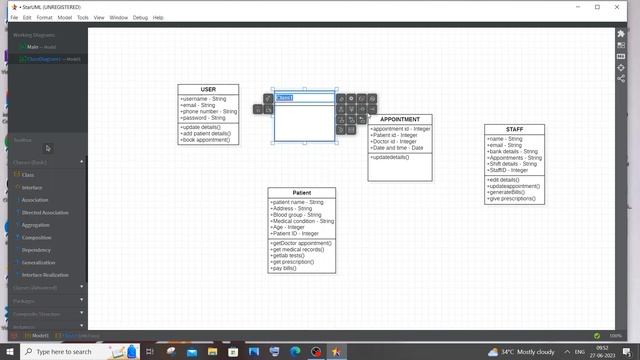Viewport: 640px width, 360px height.
Task: Click the taskbar search box
Action: point(80,351)
